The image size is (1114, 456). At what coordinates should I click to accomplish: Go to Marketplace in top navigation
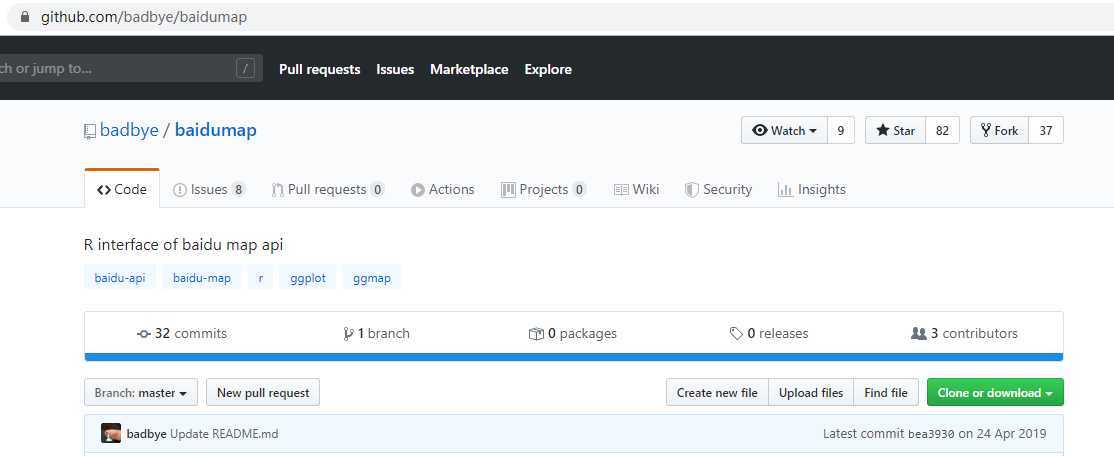click(469, 70)
